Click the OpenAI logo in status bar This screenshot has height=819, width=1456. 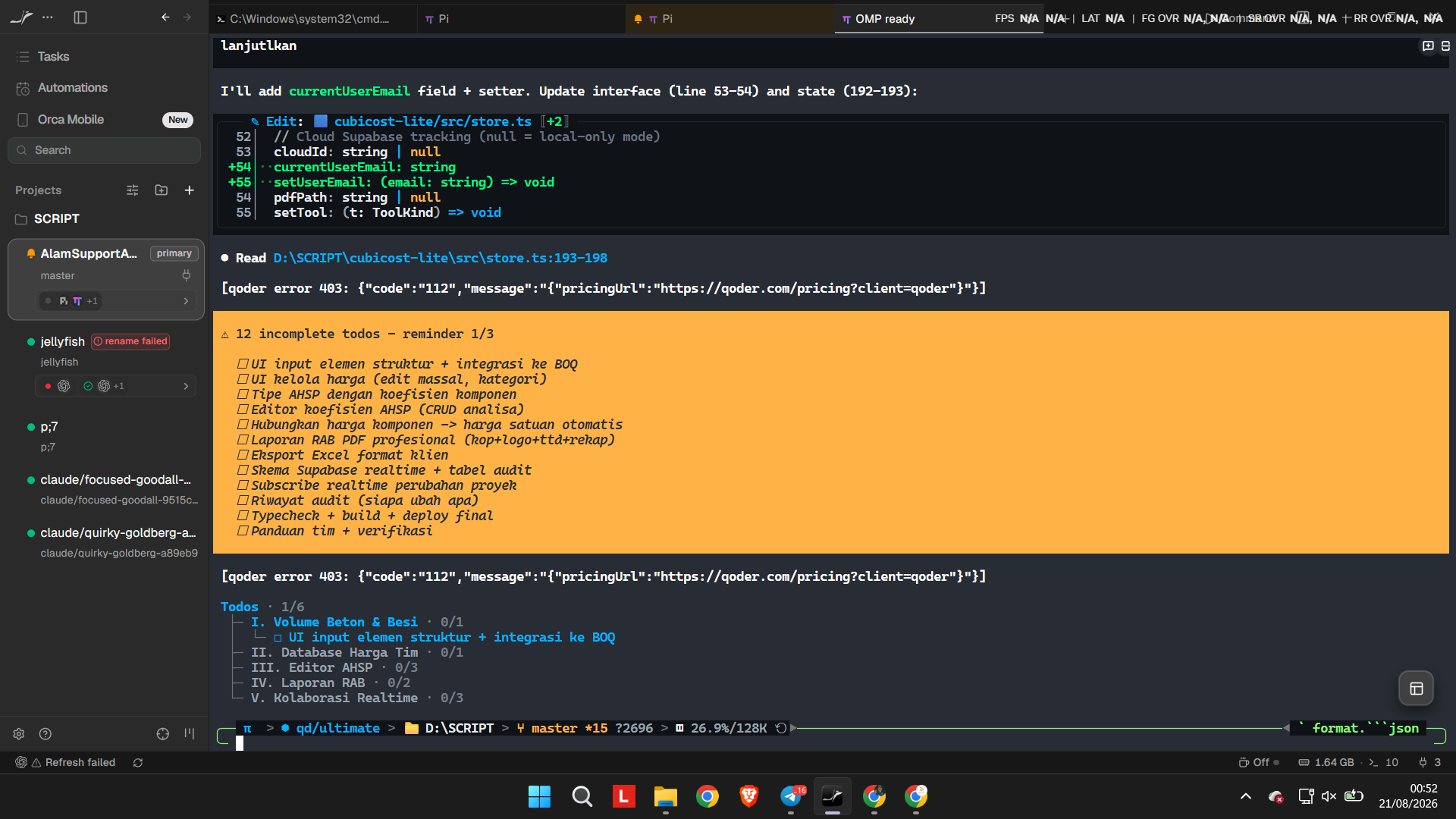pyautogui.click(x=21, y=763)
